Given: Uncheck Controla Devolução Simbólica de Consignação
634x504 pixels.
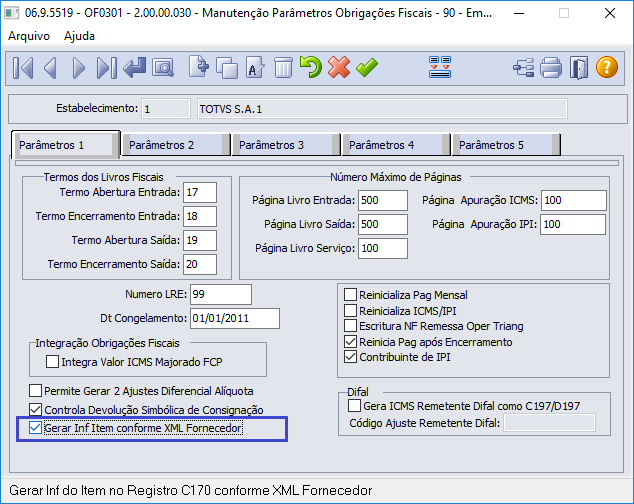Looking at the screenshot, I should tap(35, 410).
